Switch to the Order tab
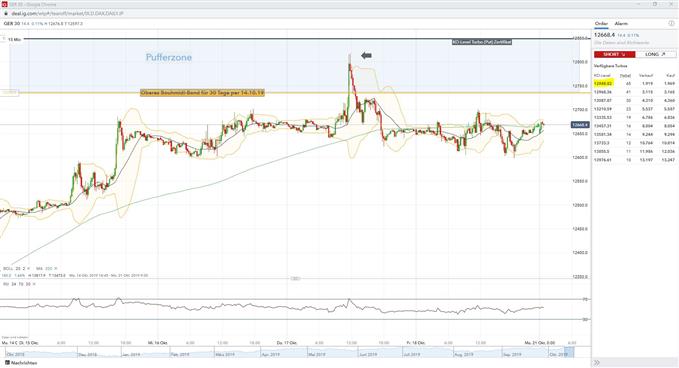The width and height of the screenshot is (679, 368). pos(601,23)
